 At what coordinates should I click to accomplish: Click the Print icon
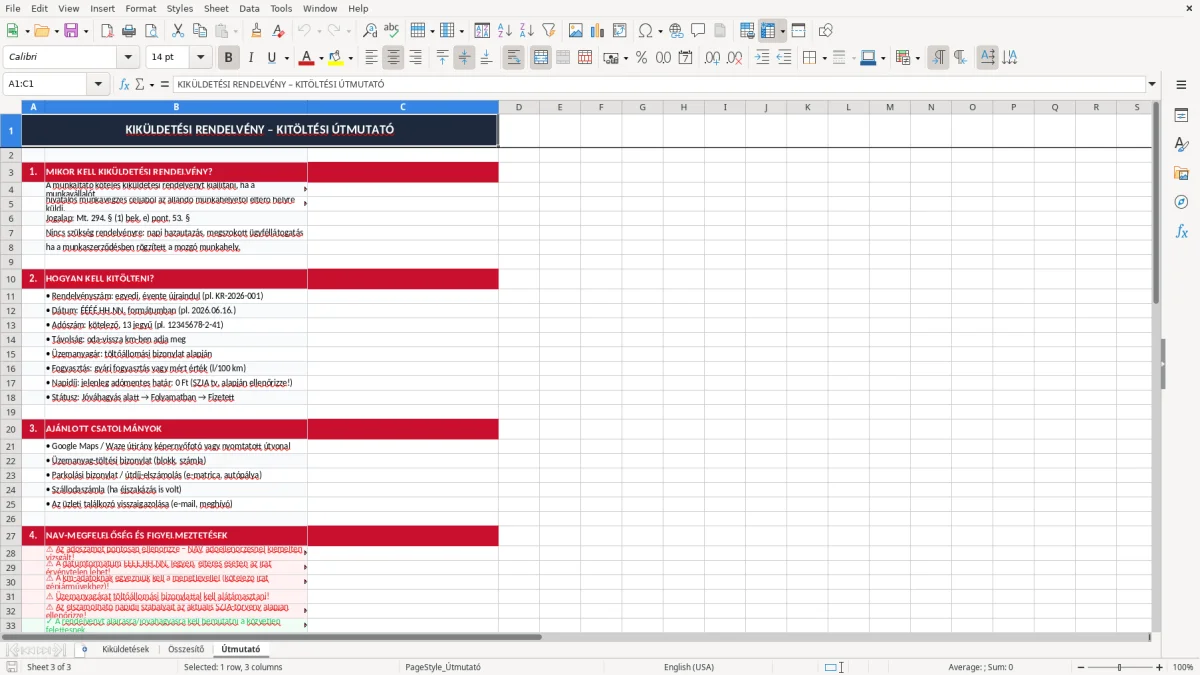pyautogui.click(x=129, y=31)
